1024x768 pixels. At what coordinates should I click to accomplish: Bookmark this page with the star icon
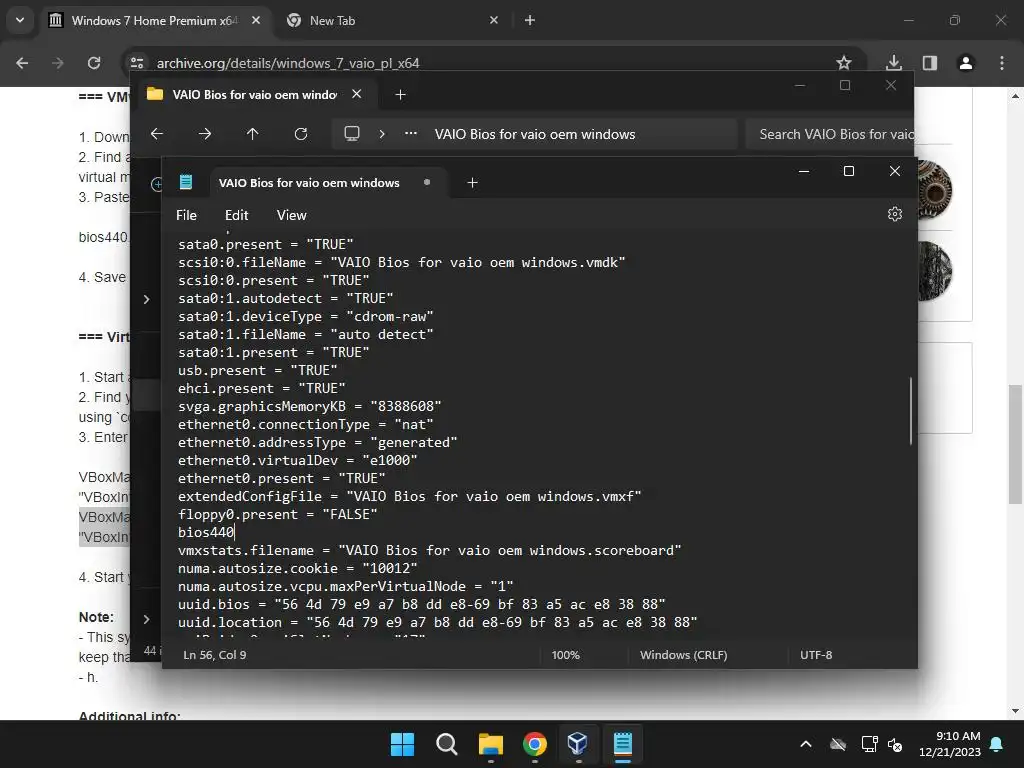[844, 63]
